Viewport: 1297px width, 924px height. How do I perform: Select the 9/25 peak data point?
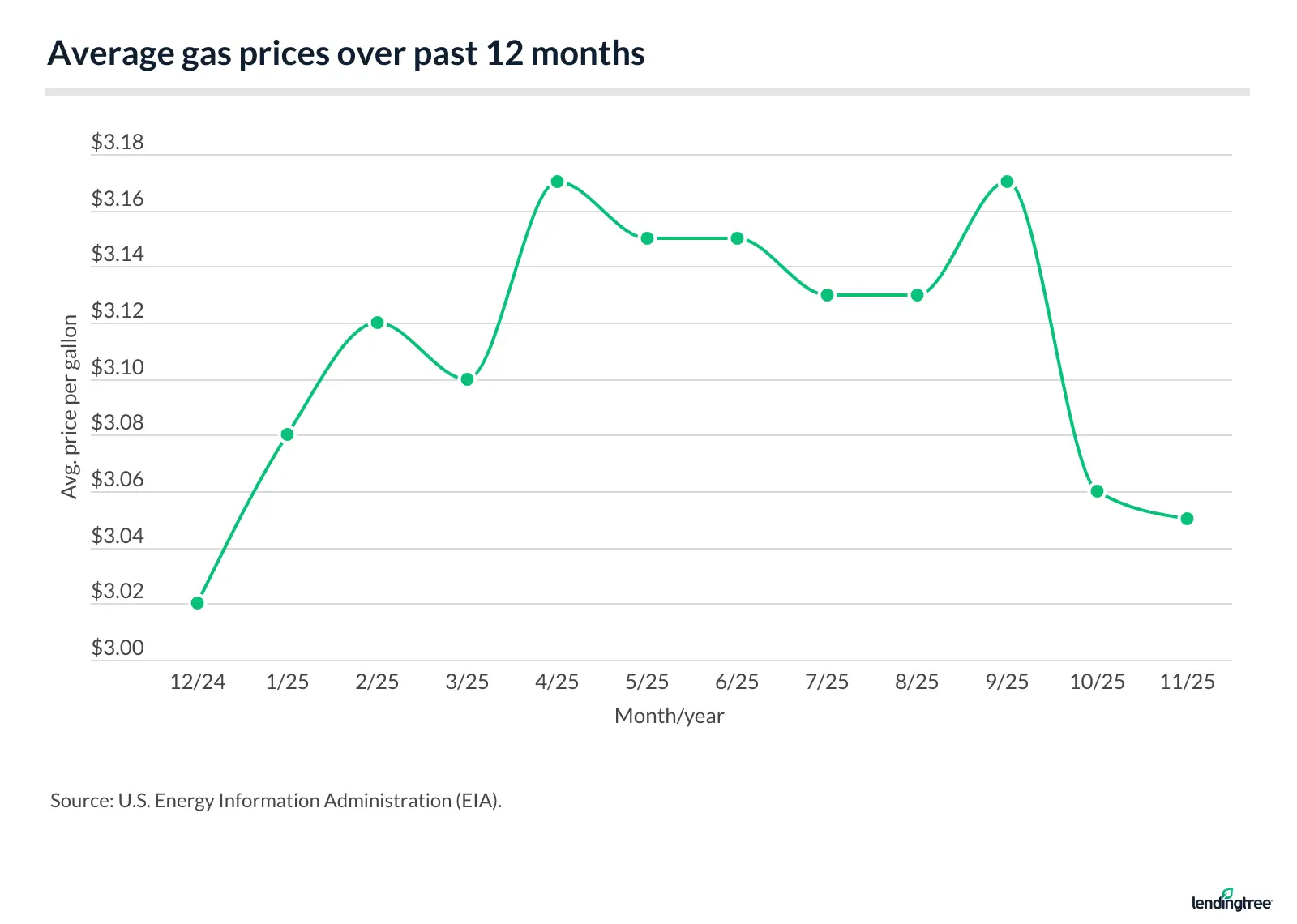[x=1007, y=182]
